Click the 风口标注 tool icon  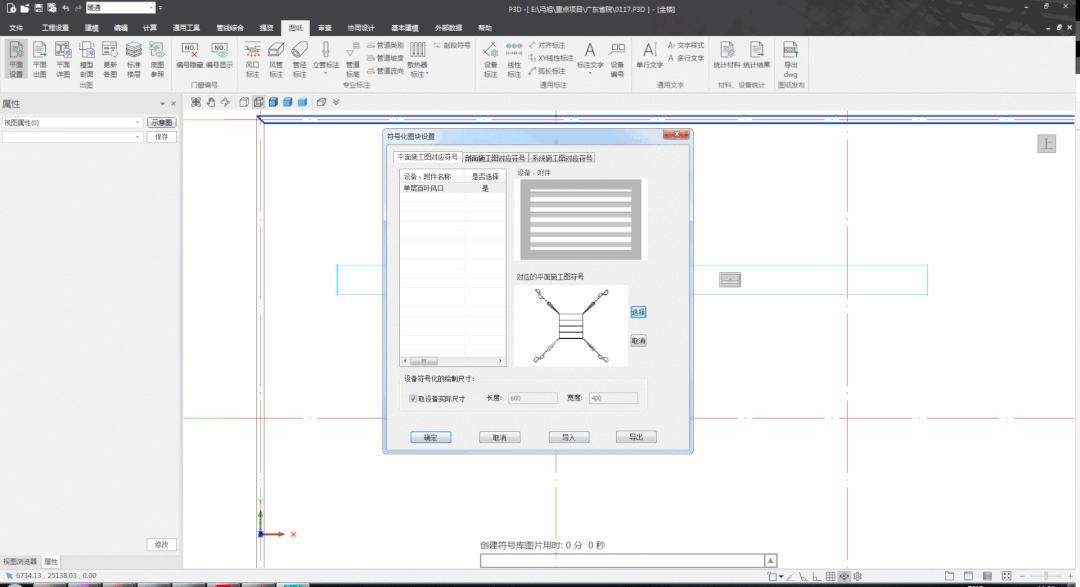pos(252,58)
